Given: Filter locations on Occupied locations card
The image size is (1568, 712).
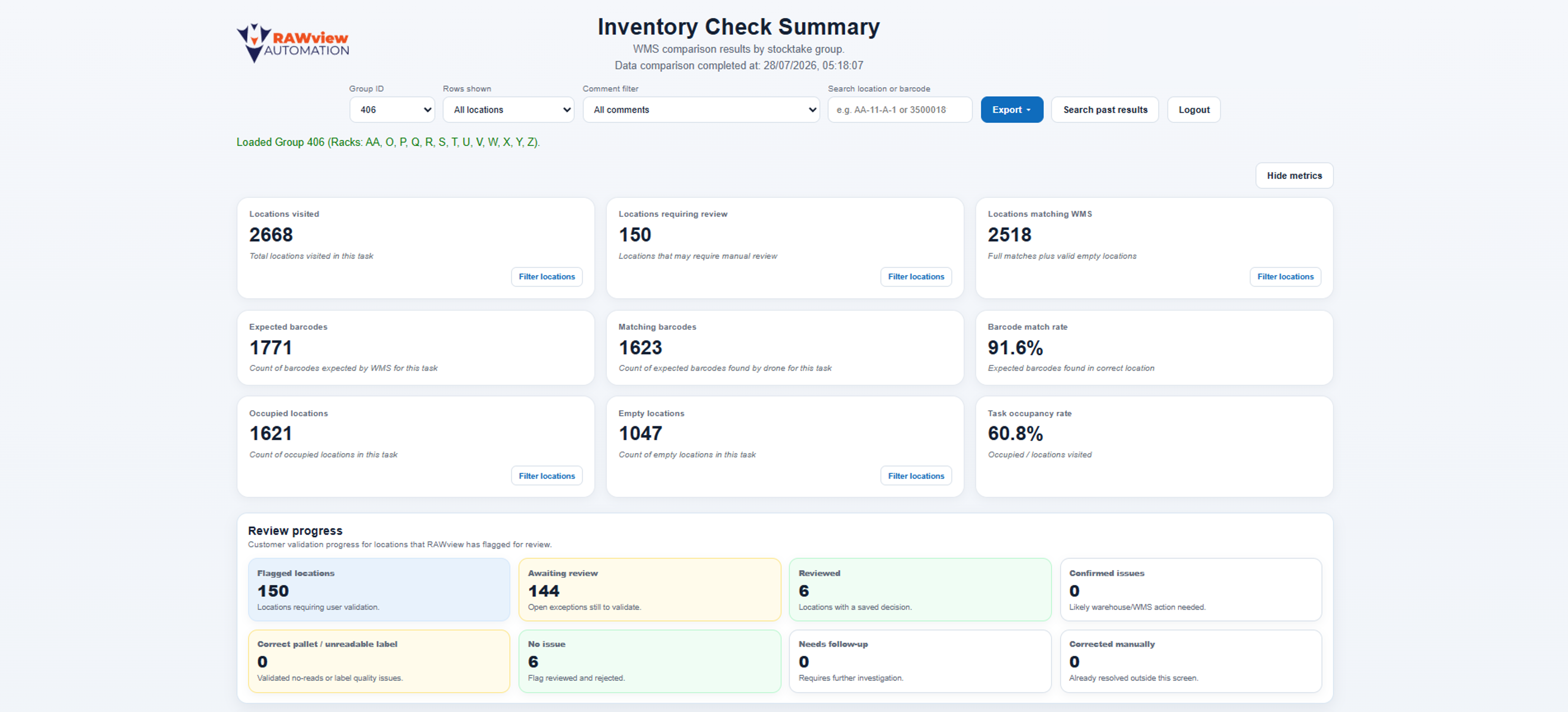Looking at the screenshot, I should [547, 476].
